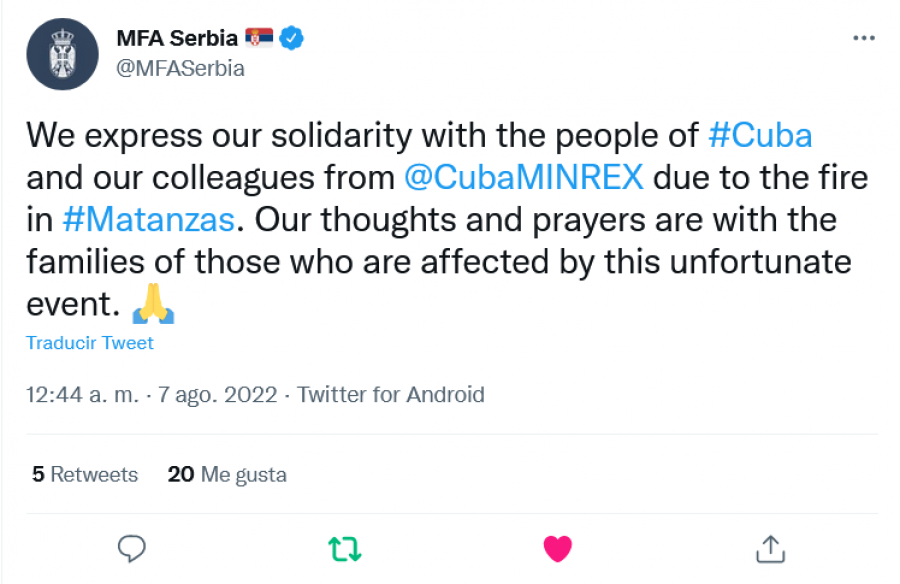Open the share tweet icon
Viewport: 900px width, 584px height.
pyautogui.click(x=770, y=548)
